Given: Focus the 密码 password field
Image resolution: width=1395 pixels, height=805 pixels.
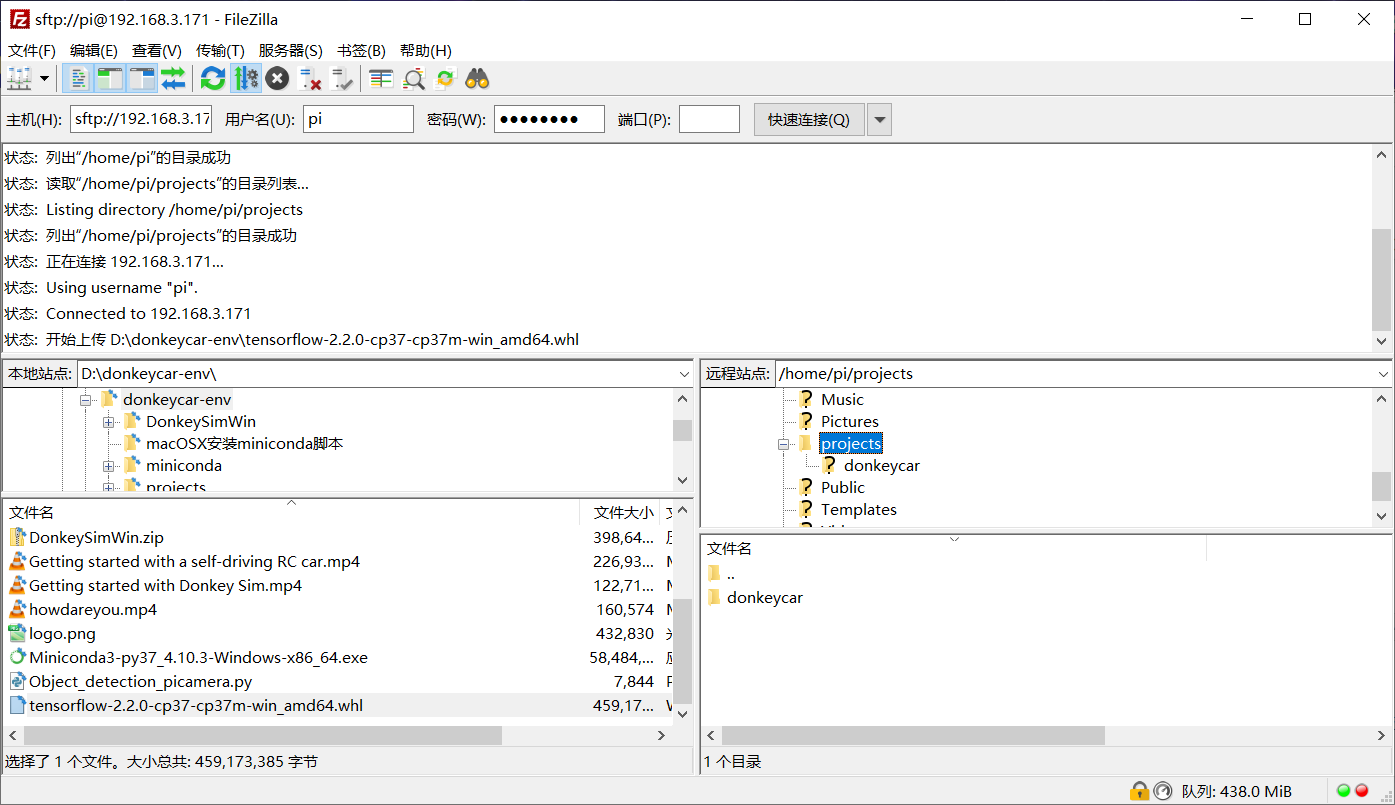Looking at the screenshot, I should [549, 120].
